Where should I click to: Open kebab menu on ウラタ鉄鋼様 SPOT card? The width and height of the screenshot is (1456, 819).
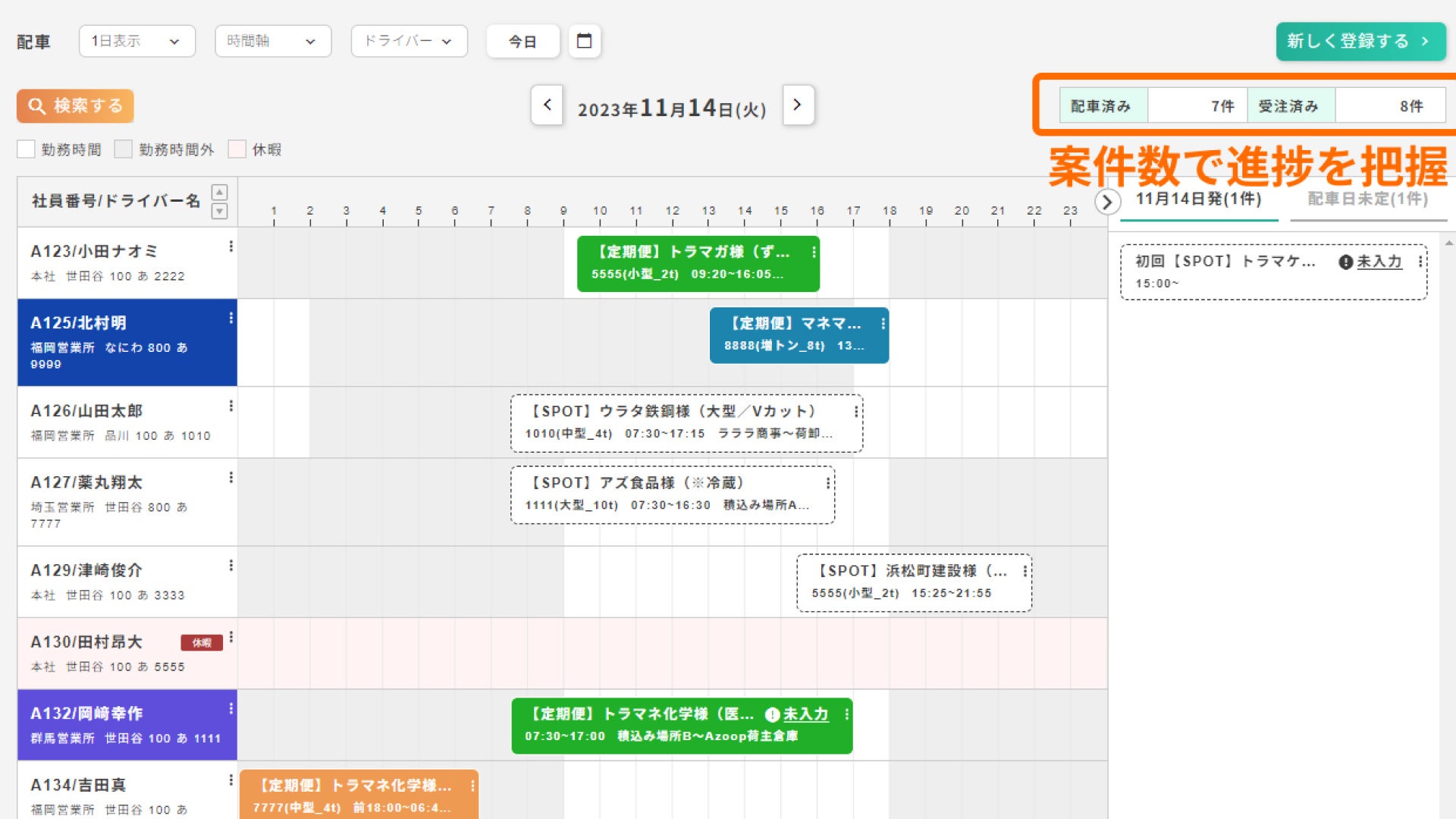tap(856, 412)
